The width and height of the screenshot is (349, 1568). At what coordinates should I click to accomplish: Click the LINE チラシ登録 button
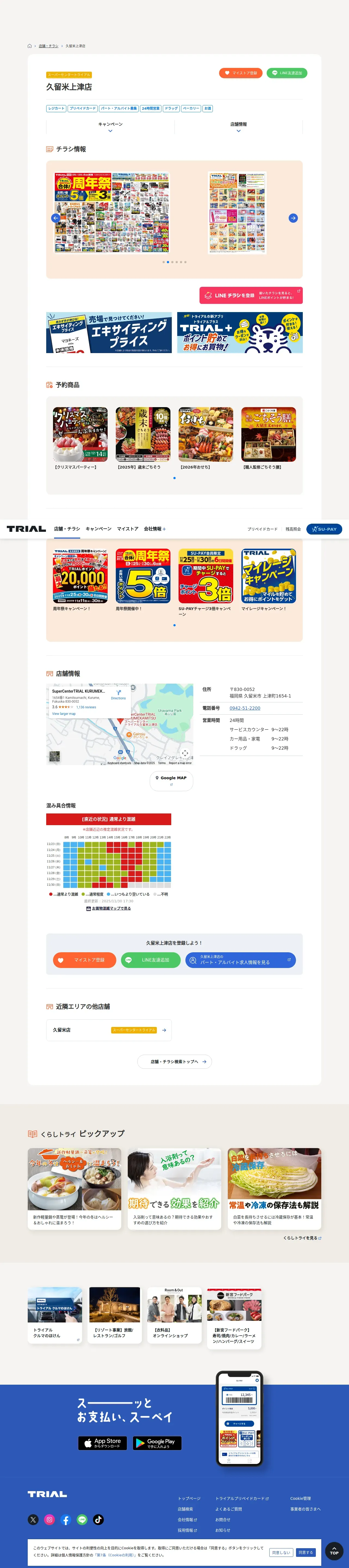251,295
